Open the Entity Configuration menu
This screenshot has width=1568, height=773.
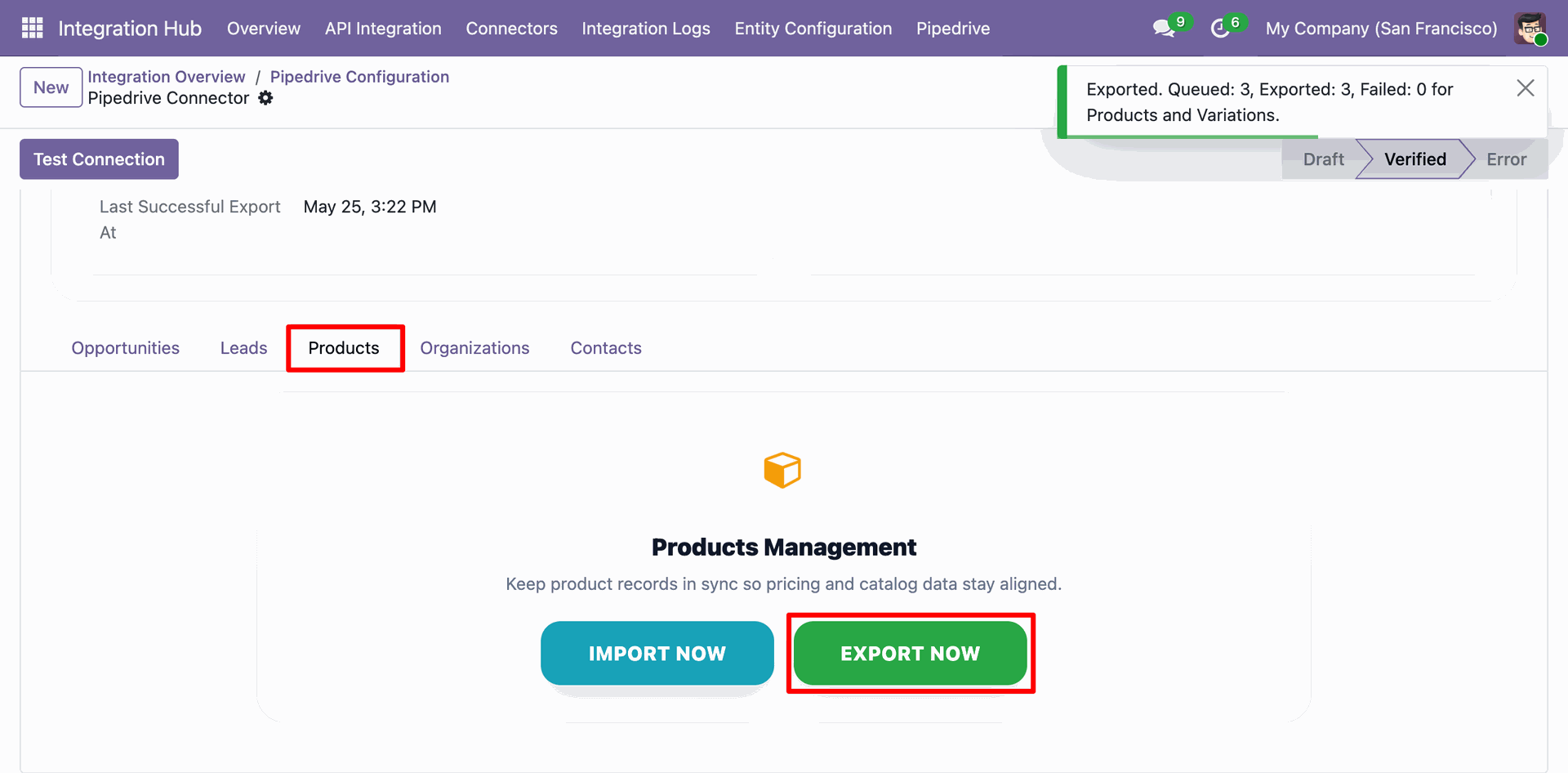pyautogui.click(x=813, y=29)
